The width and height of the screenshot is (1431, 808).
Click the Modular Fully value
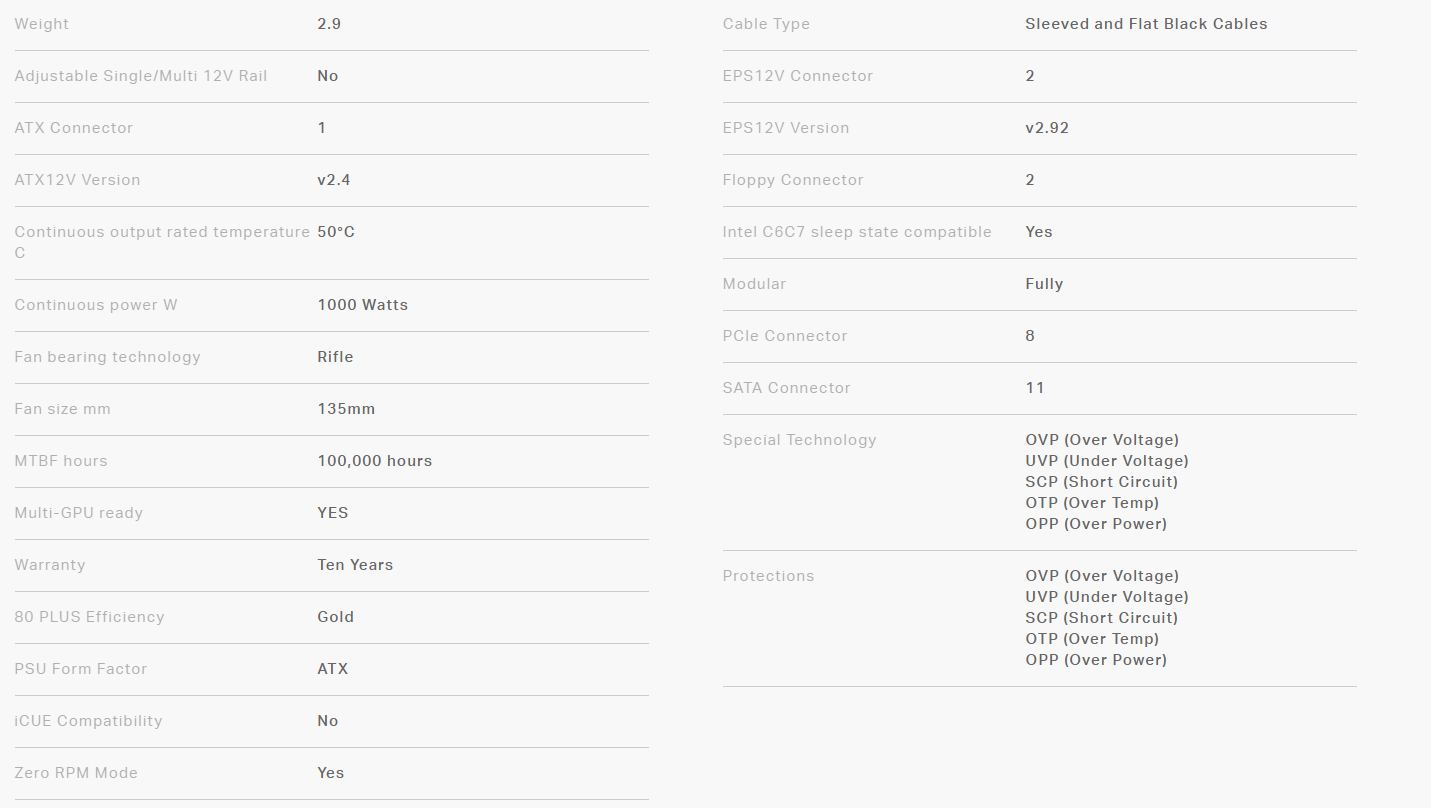coord(1044,284)
